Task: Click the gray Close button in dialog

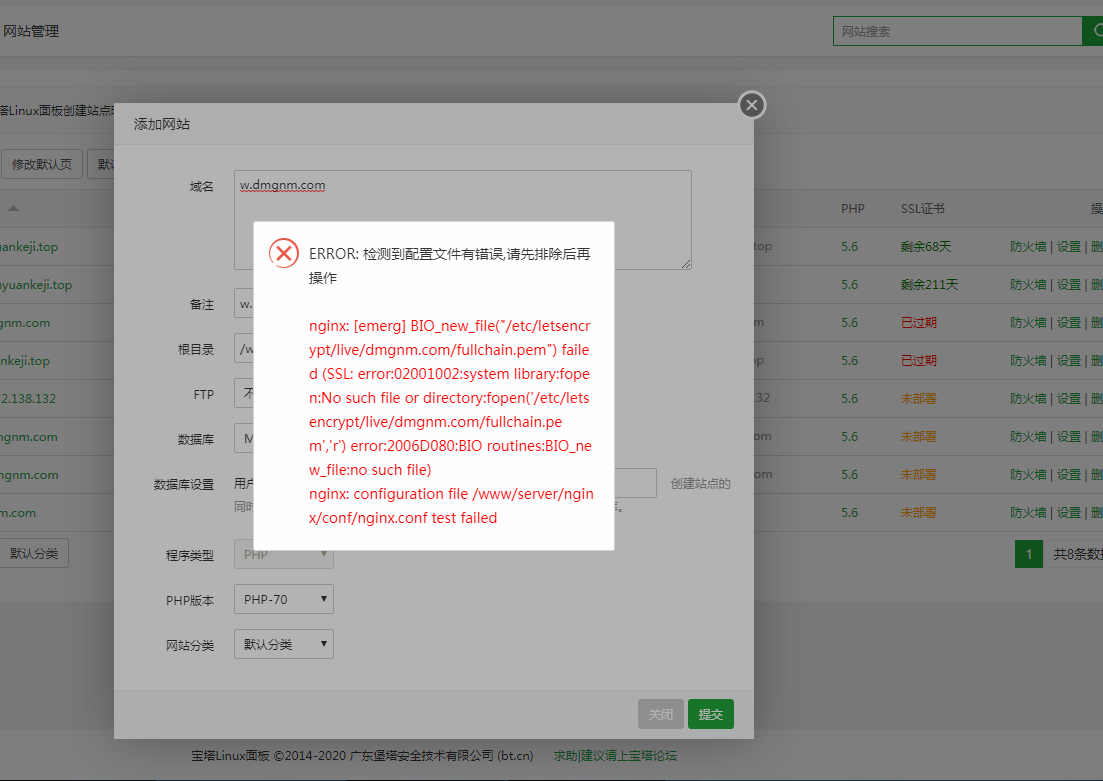Action: [661, 714]
